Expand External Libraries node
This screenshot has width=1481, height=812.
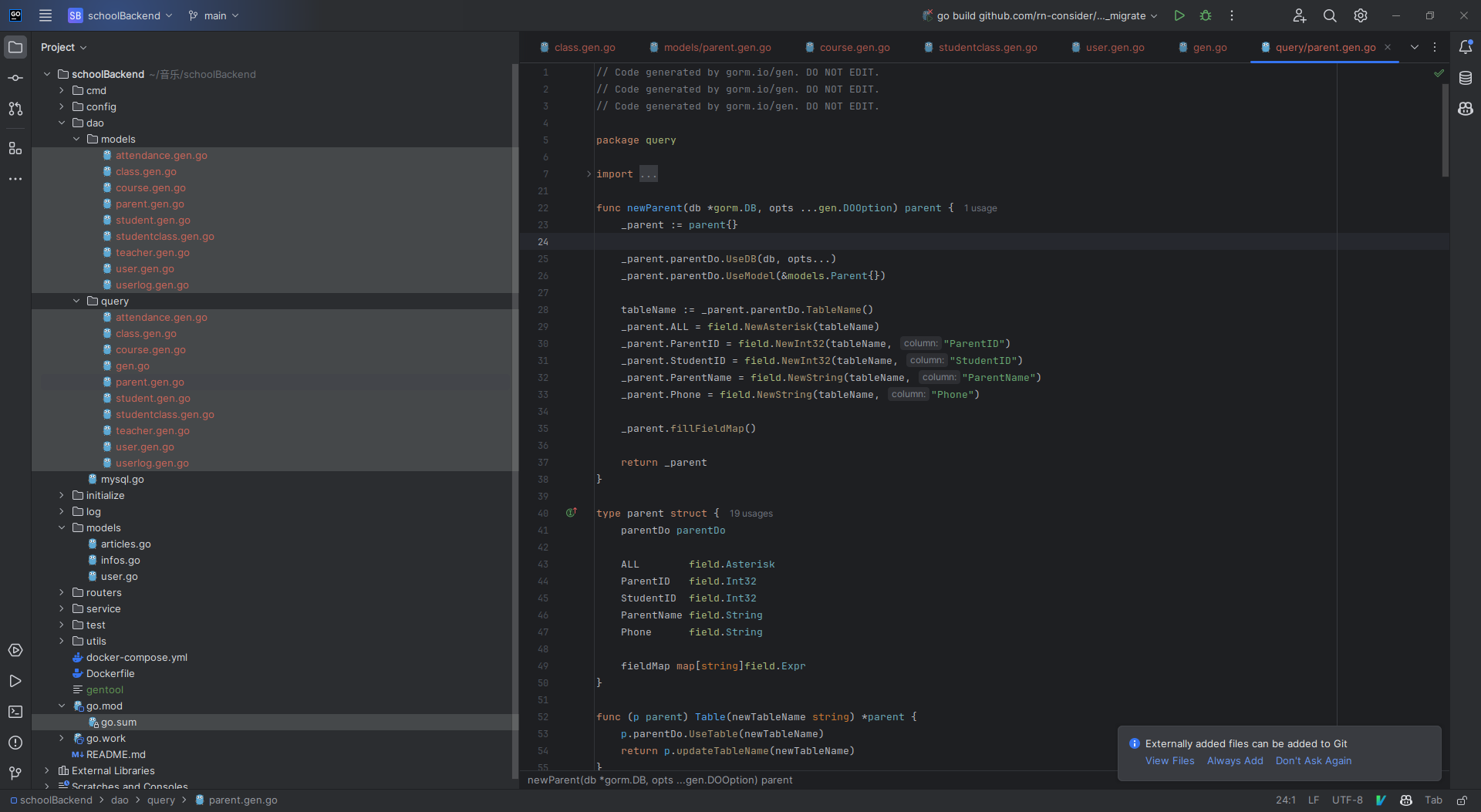click(47, 770)
